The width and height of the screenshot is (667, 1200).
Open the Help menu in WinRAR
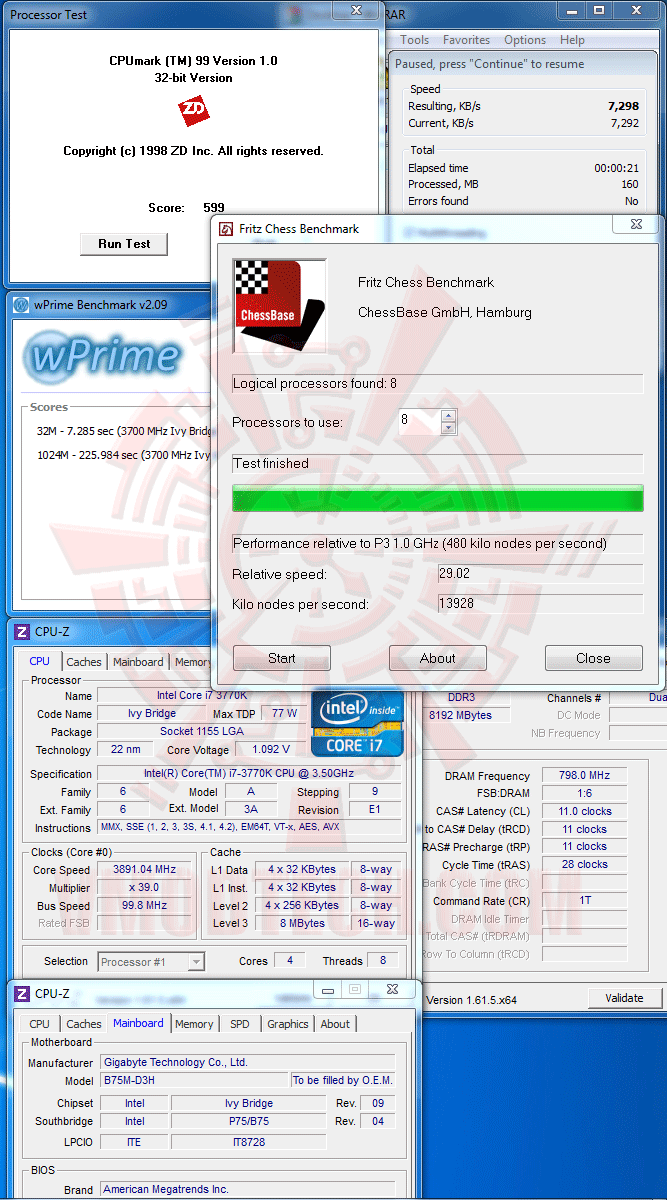click(572, 40)
